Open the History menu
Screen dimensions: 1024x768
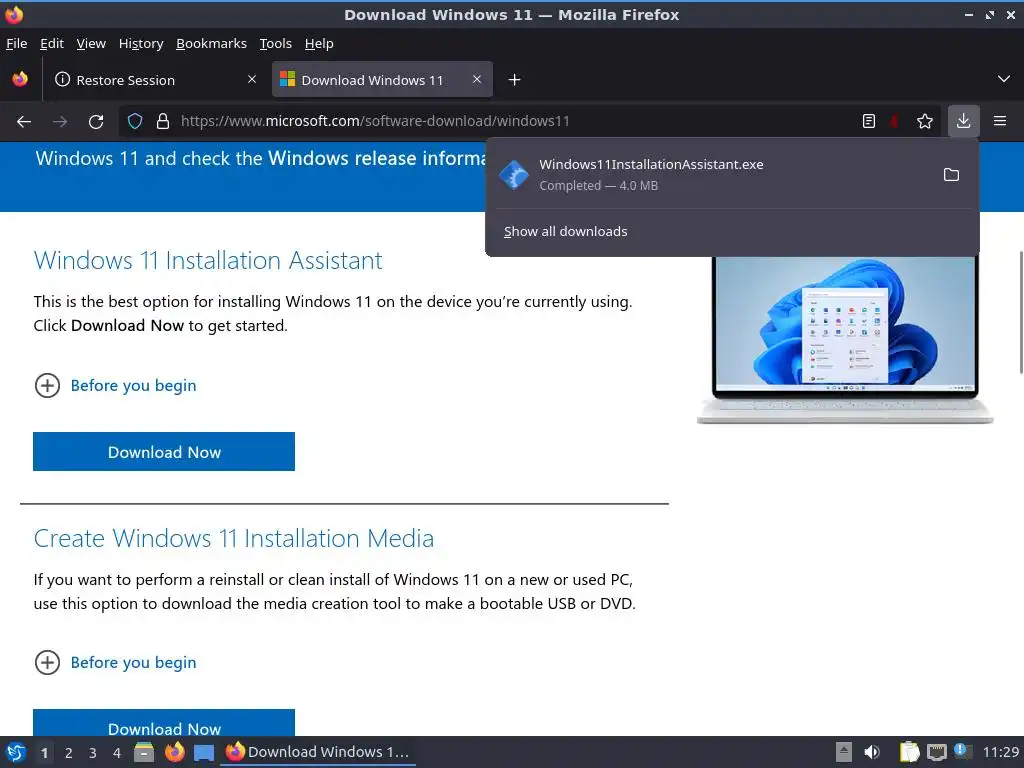[x=141, y=44]
